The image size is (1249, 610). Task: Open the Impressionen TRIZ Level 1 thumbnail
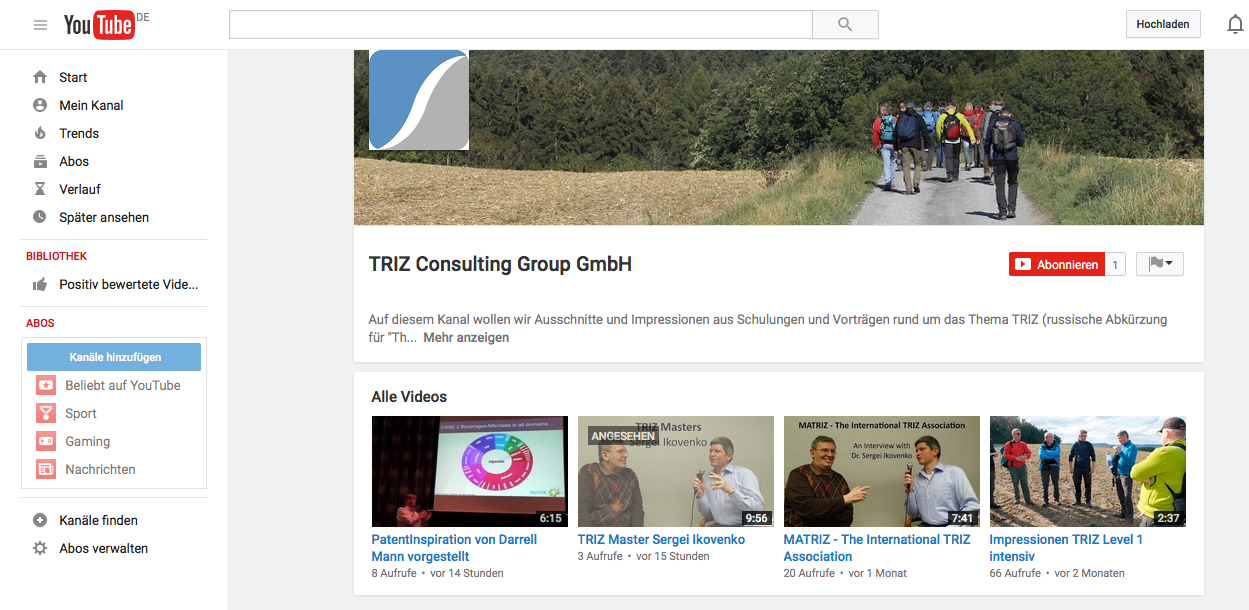click(x=1087, y=471)
